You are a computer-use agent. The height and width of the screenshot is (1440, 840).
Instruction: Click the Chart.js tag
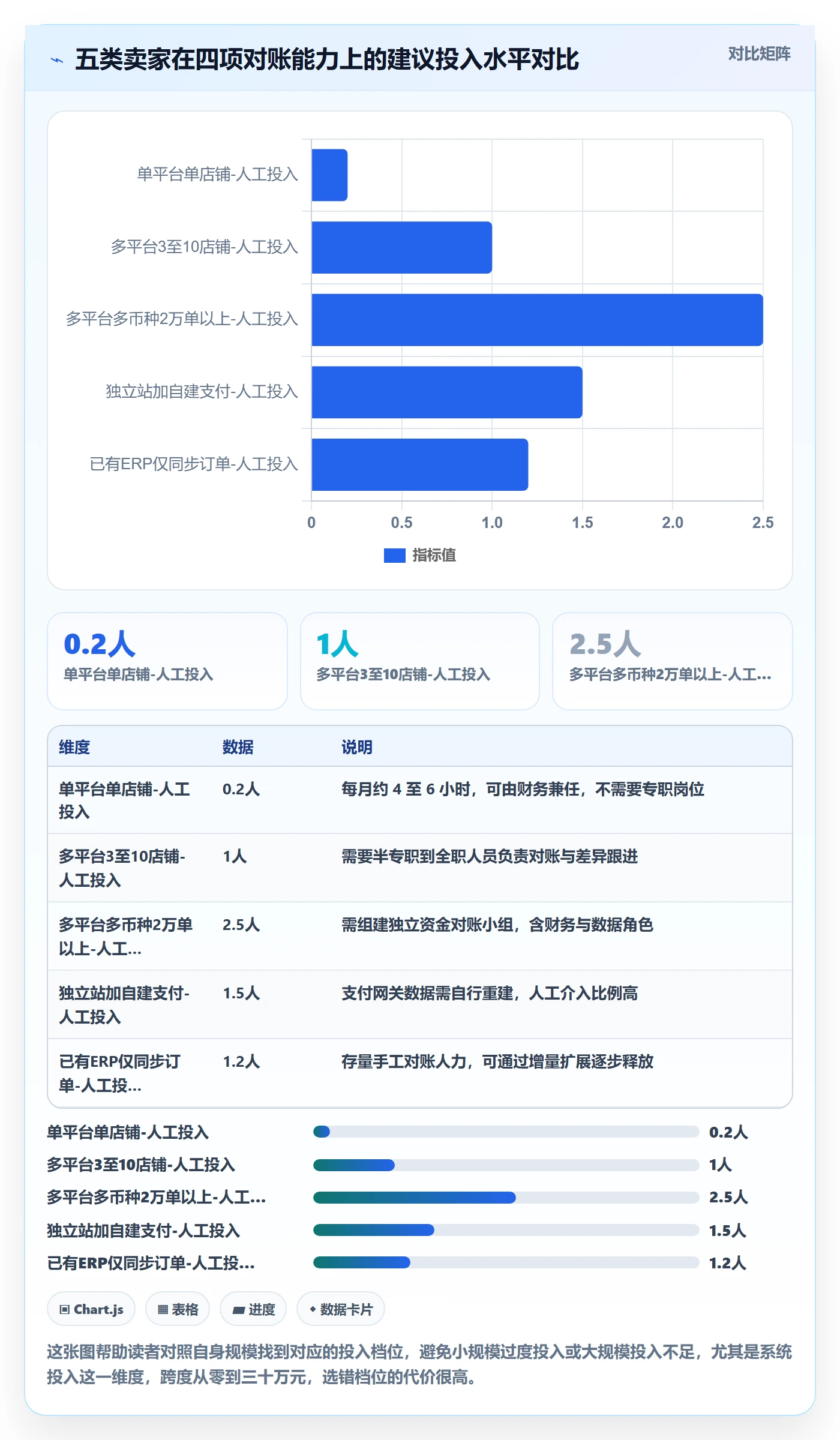click(91, 1309)
